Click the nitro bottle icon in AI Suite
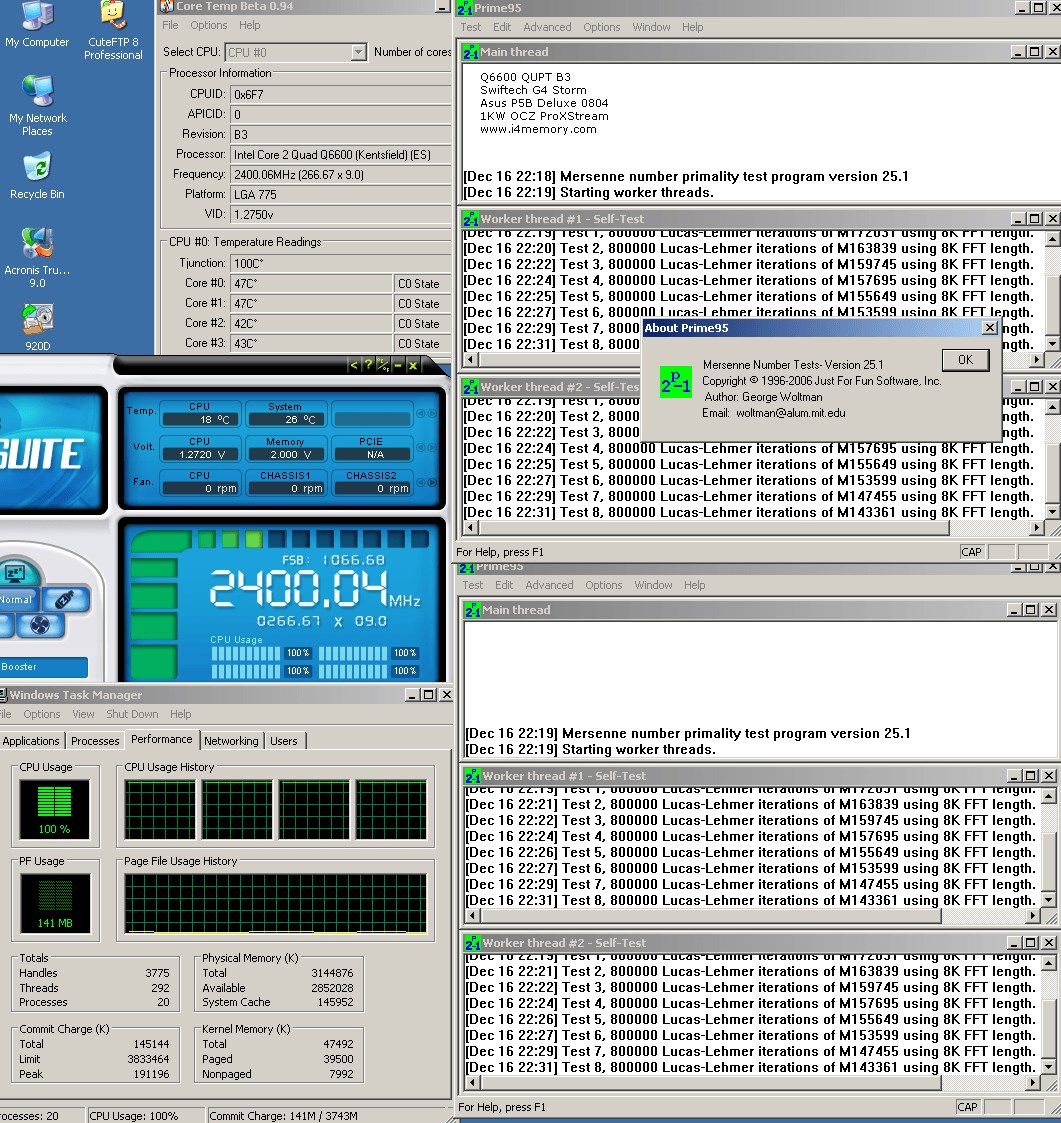The width and height of the screenshot is (1061, 1123). click(65, 599)
